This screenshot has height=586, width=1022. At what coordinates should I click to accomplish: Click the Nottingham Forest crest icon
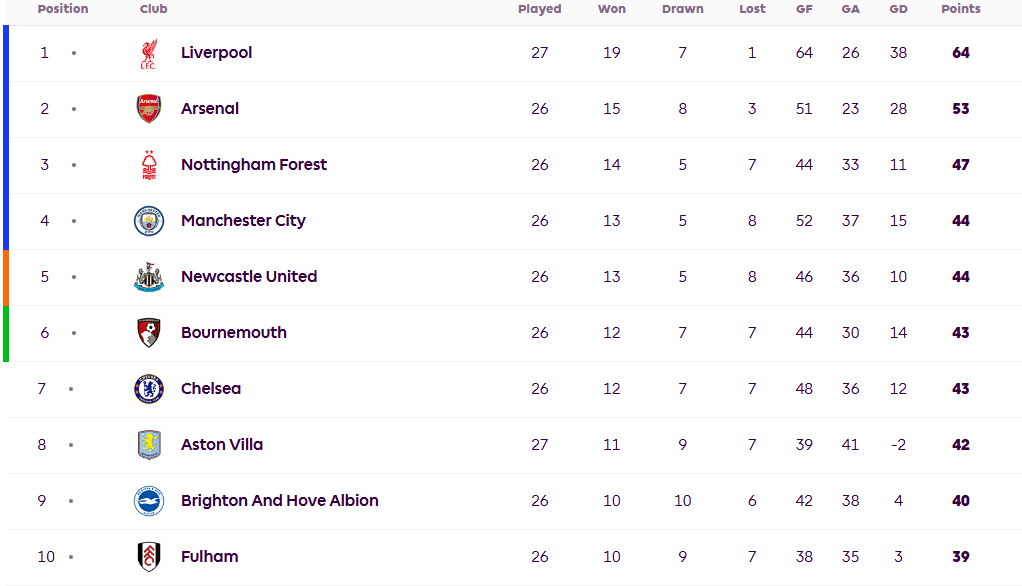148,165
